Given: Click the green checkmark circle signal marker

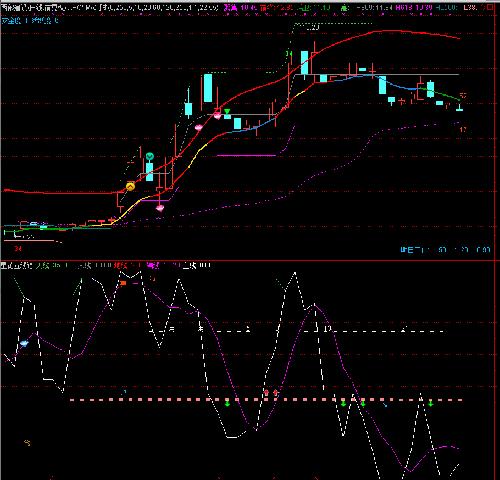Looking at the screenshot, I should click(150, 156).
